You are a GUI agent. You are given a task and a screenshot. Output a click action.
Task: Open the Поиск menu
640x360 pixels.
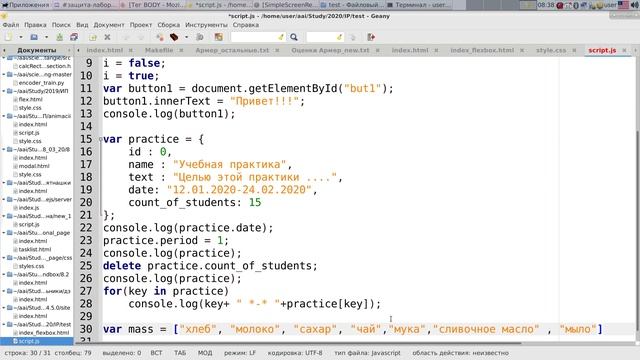(61, 25)
